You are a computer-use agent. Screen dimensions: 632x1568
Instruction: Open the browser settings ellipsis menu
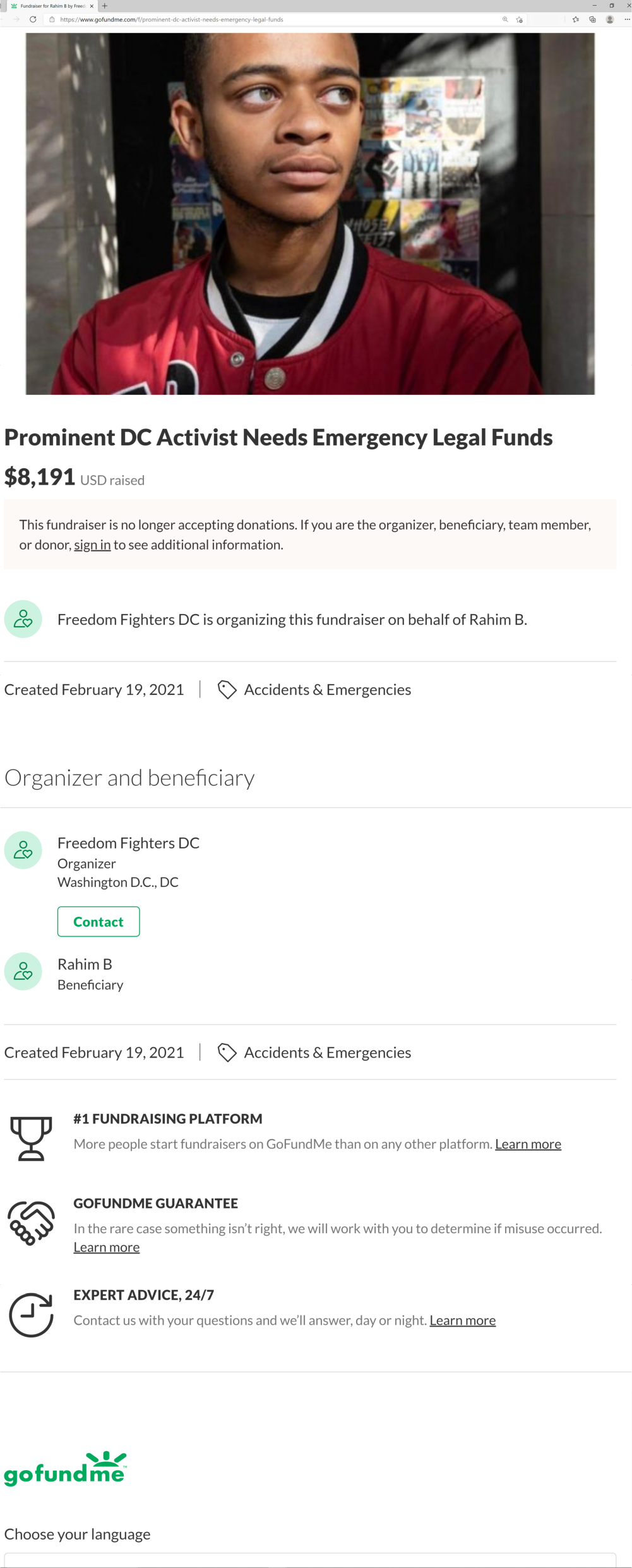(627, 20)
